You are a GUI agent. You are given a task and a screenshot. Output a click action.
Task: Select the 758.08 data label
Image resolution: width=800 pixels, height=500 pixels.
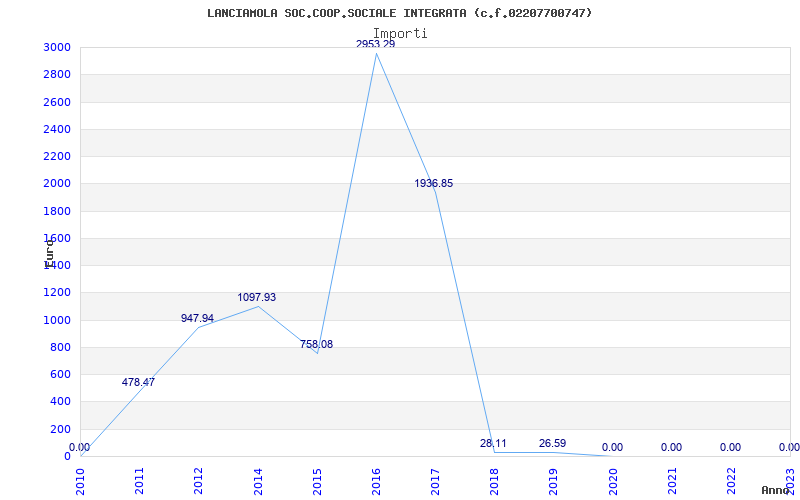[316, 344]
